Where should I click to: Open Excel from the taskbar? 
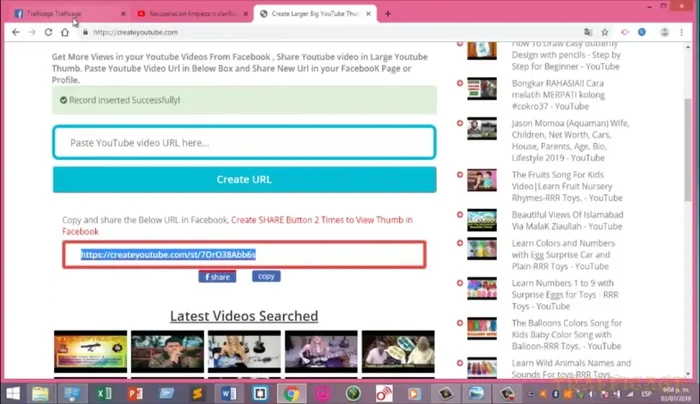(x=104, y=393)
